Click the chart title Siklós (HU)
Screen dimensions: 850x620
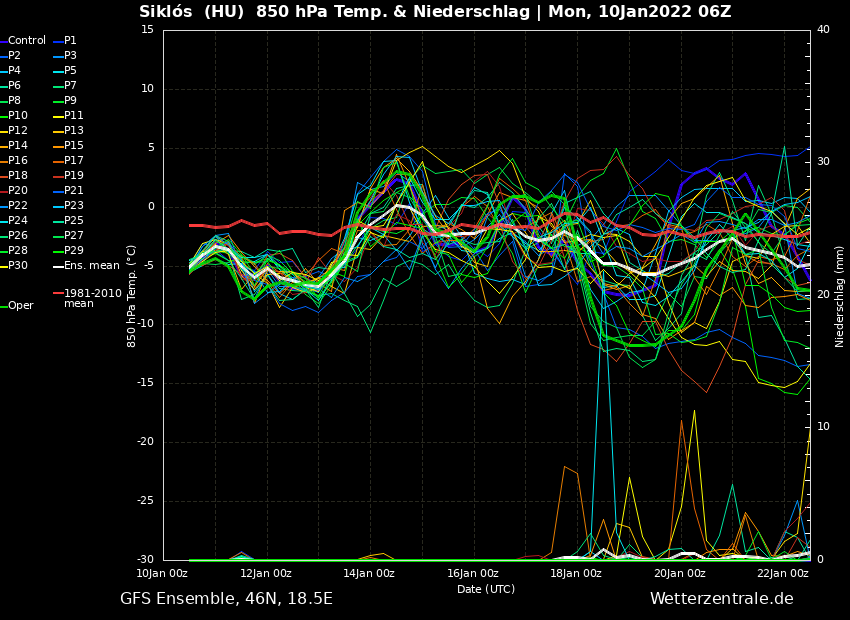click(x=193, y=12)
